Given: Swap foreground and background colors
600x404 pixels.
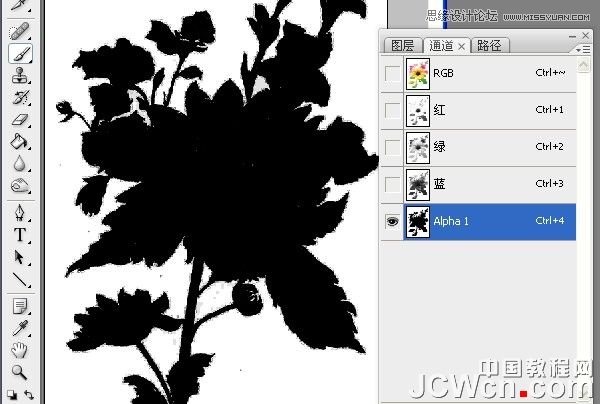Looking at the screenshot, I should 29,394.
